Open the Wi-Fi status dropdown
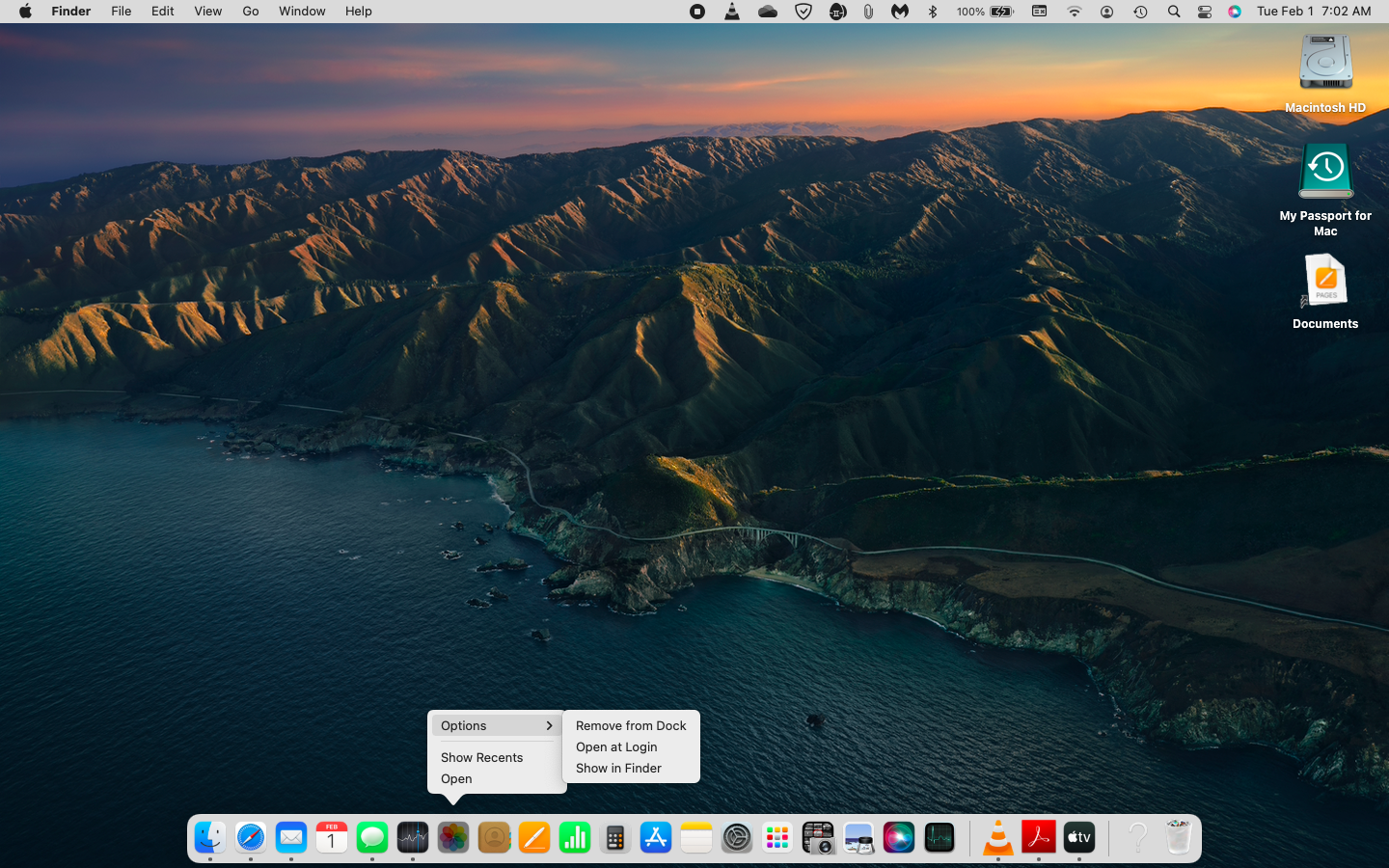This screenshot has height=868, width=1389. click(x=1074, y=12)
